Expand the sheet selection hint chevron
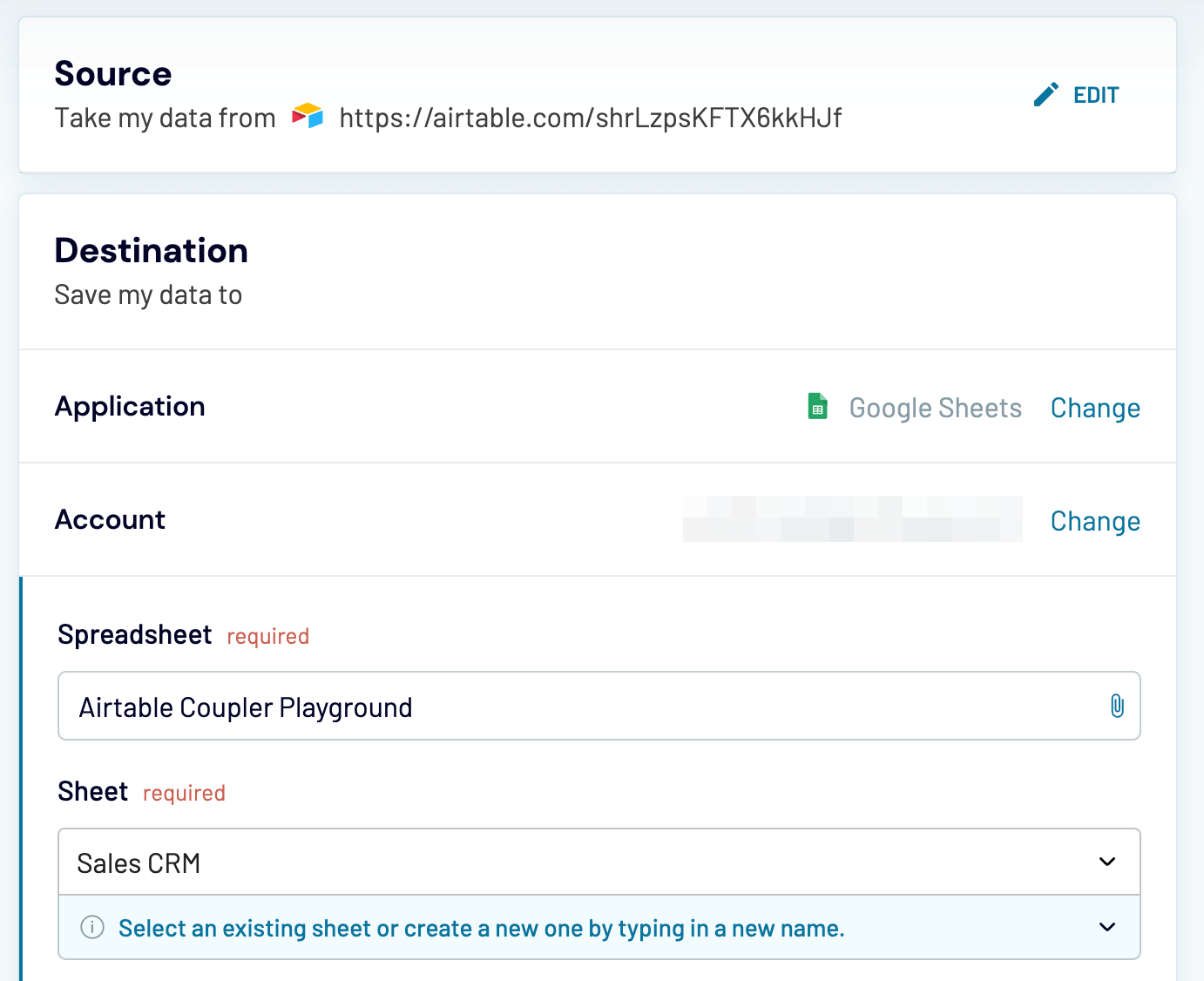The height and width of the screenshot is (981, 1204). [x=1107, y=927]
